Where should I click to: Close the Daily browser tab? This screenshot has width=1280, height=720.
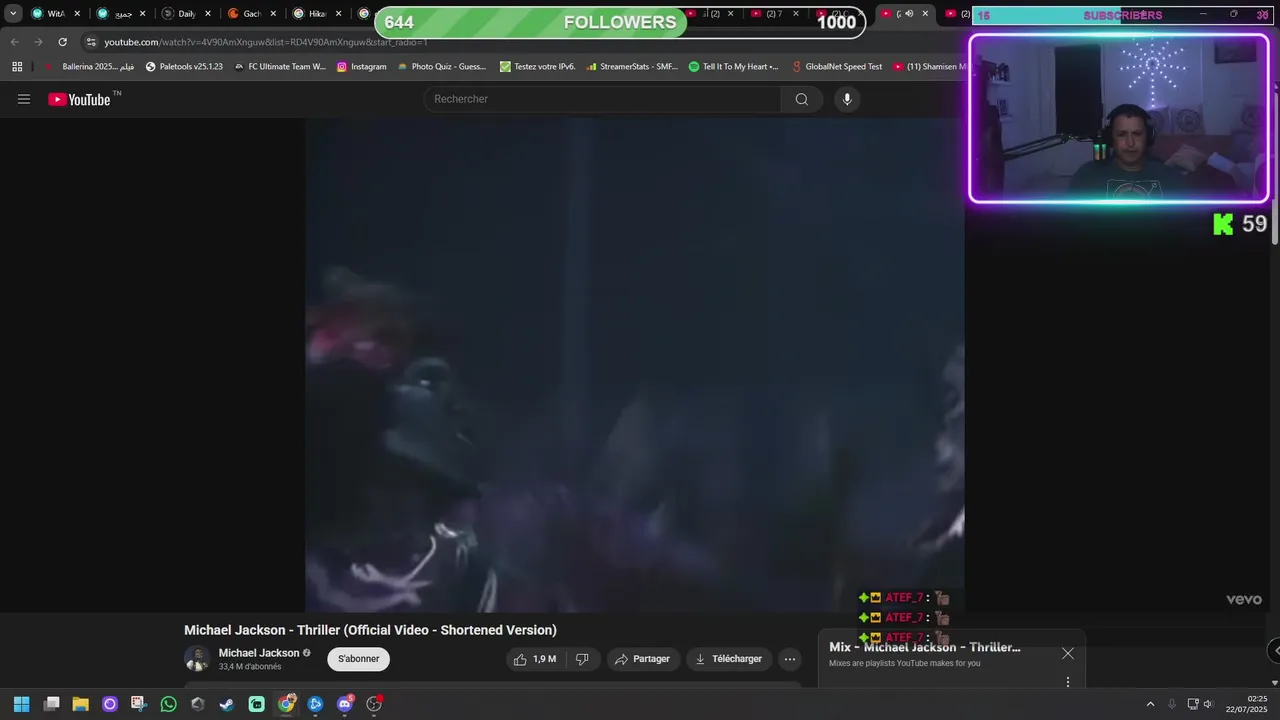click(x=208, y=14)
